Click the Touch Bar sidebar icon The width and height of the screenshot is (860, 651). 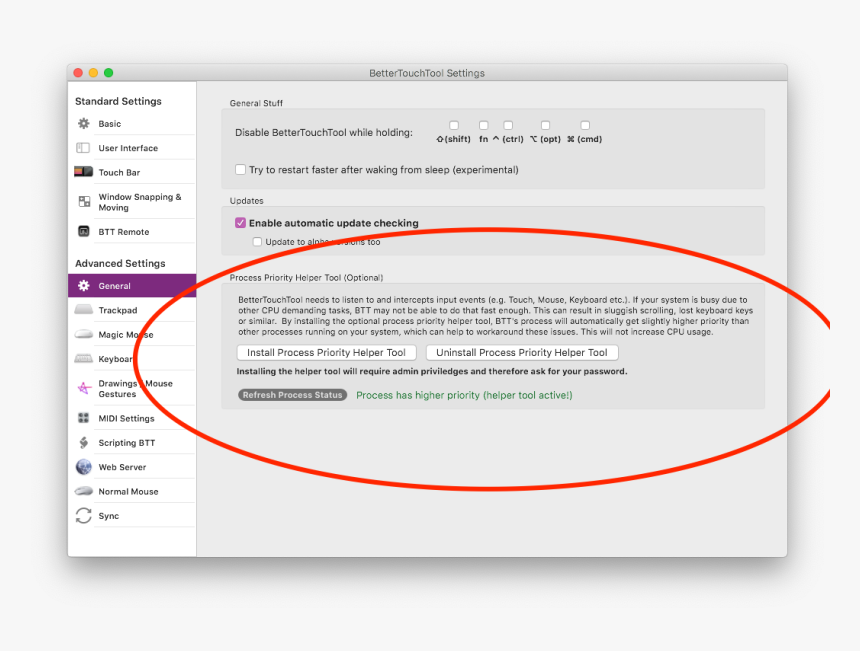pyautogui.click(x=83, y=172)
